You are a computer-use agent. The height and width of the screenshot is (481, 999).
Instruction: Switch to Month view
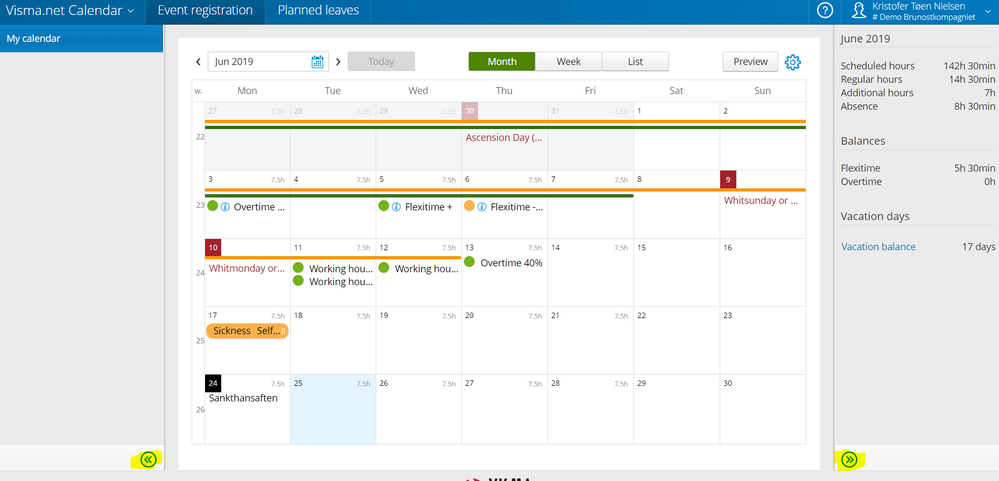pos(502,62)
